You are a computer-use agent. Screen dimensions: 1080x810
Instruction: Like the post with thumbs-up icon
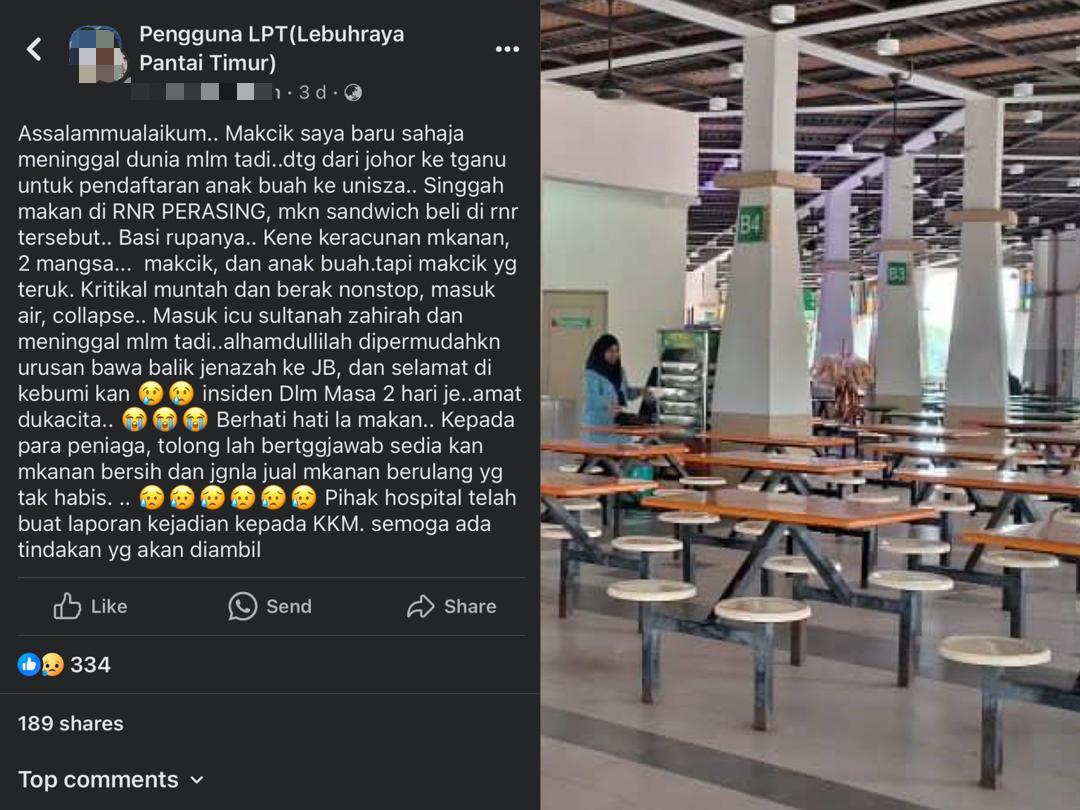(67, 606)
